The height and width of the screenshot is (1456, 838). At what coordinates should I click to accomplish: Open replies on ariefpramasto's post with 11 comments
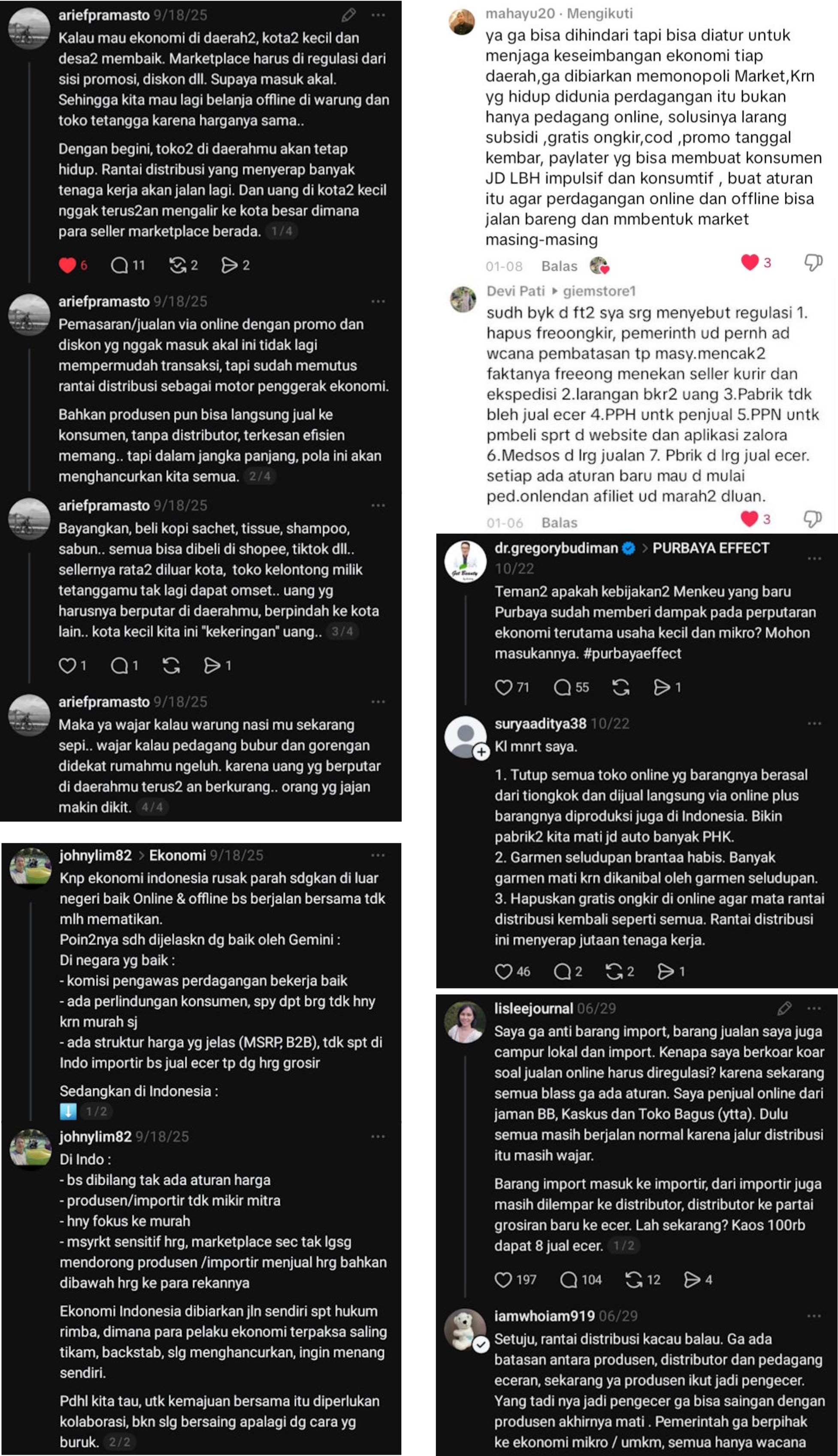pyautogui.click(x=120, y=265)
